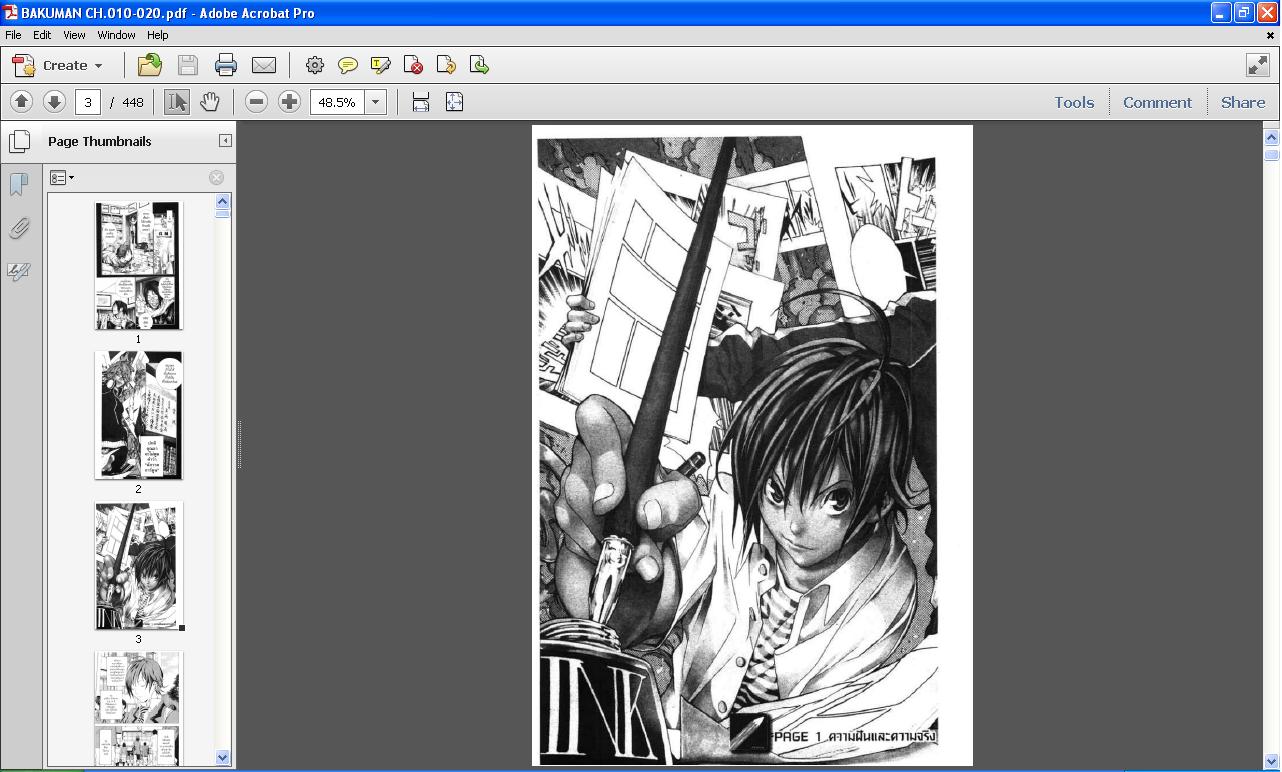Open the File menu

click(13, 35)
